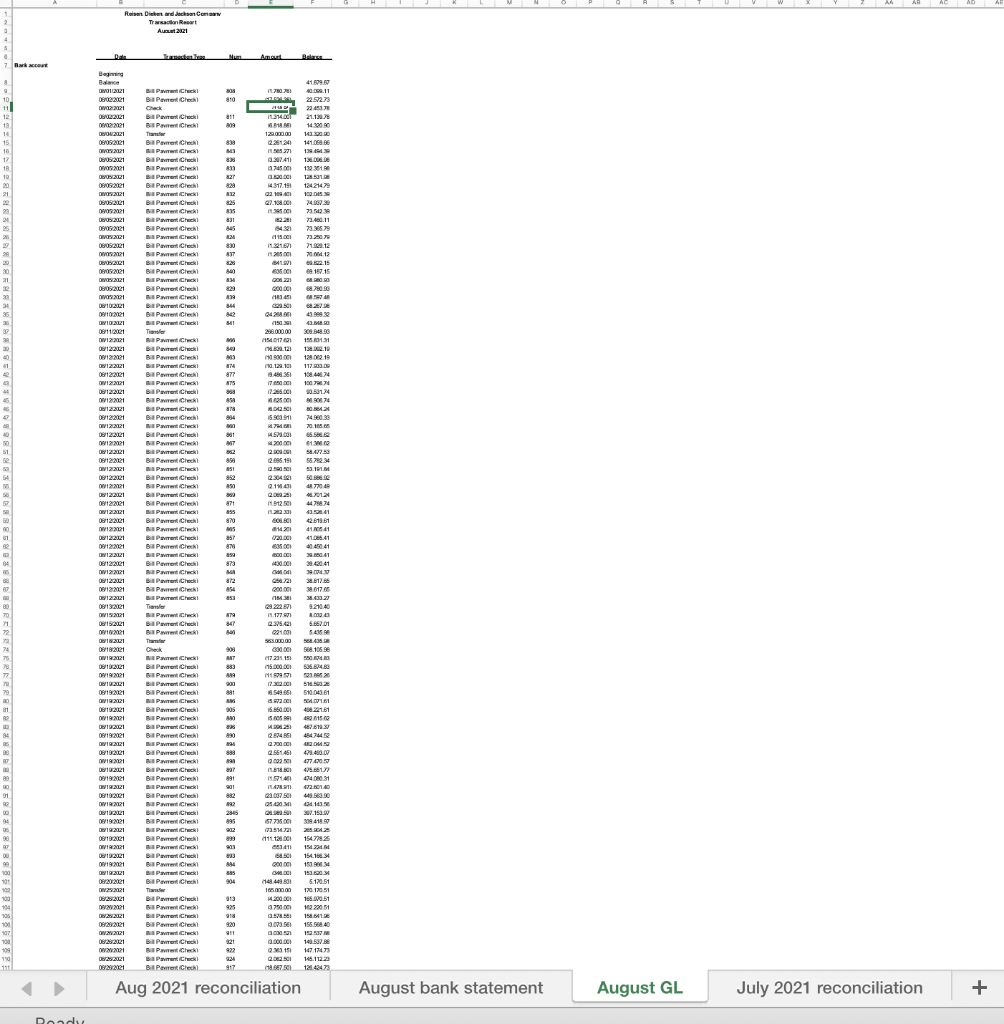This screenshot has height=1024, width=1004.
Task: Select the 08/04/2021 date cell in row 14
Action: [x=112, y=134]
